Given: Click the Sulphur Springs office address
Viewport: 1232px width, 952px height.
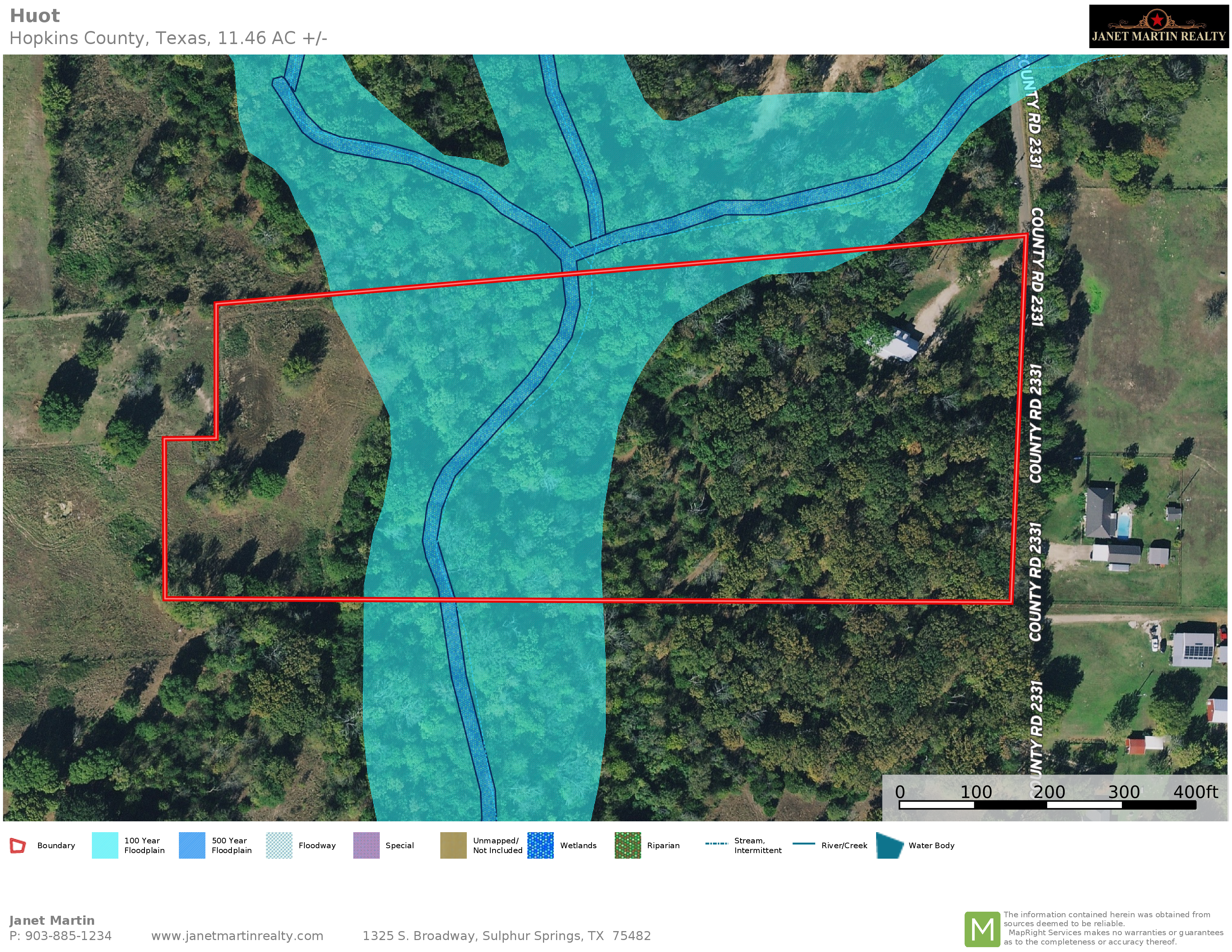Looking at the screenshot, I should click(506, 936).
